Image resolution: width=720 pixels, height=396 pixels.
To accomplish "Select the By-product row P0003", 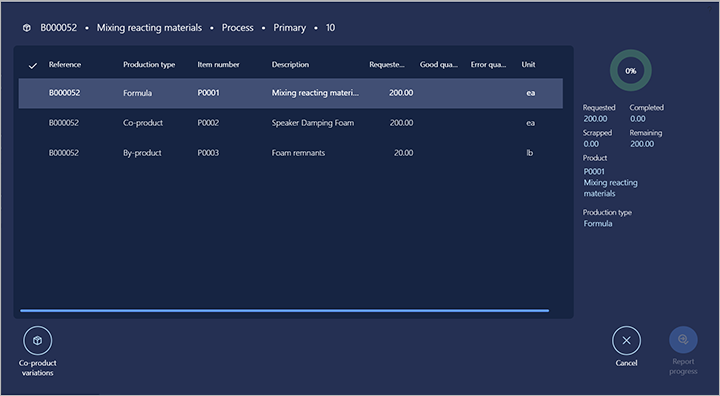I will (x=290, y=153).
